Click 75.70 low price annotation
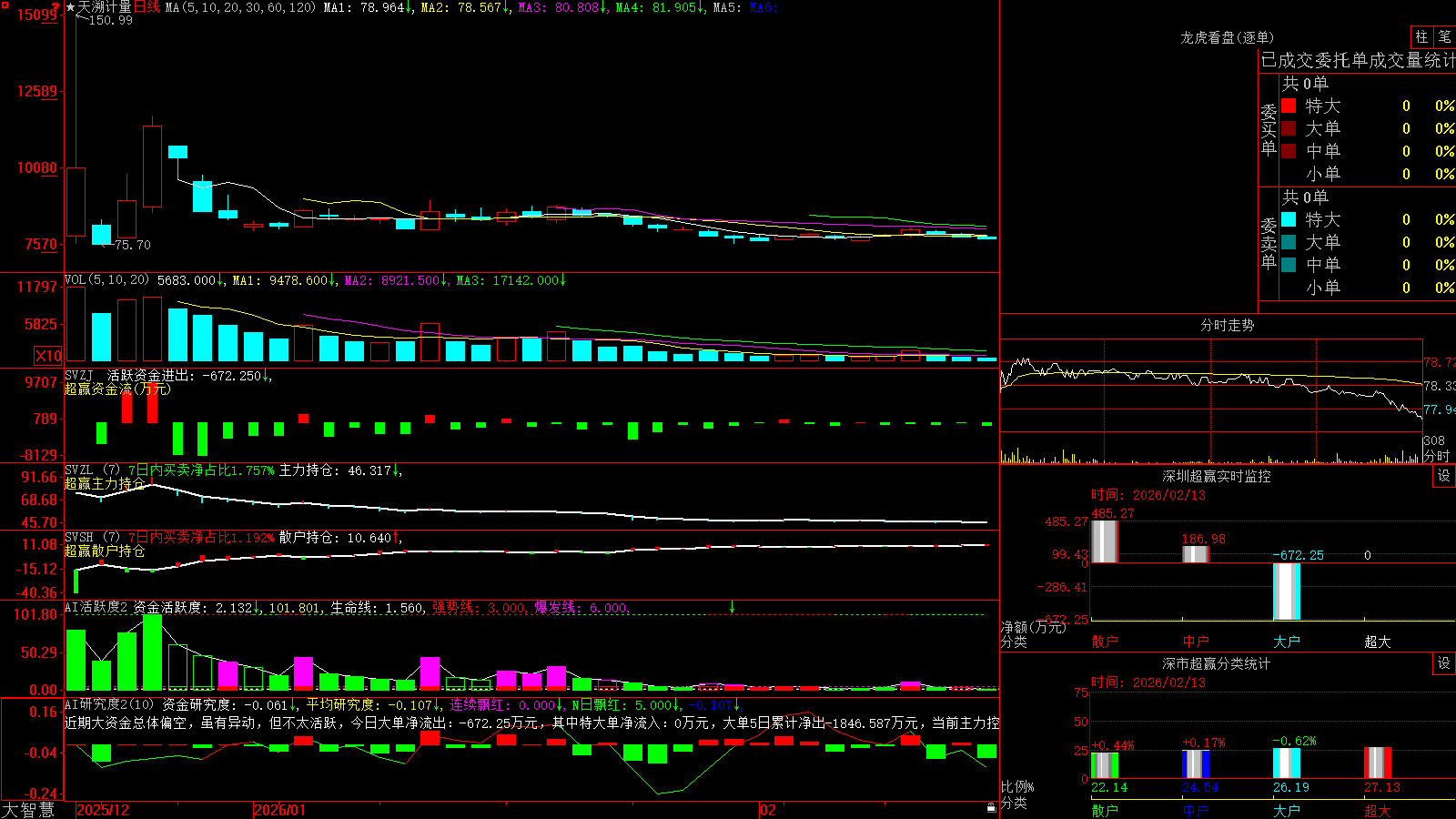The width and height of the screenshot is (1456, 819). pyautogui.click(x=132, y=245)
